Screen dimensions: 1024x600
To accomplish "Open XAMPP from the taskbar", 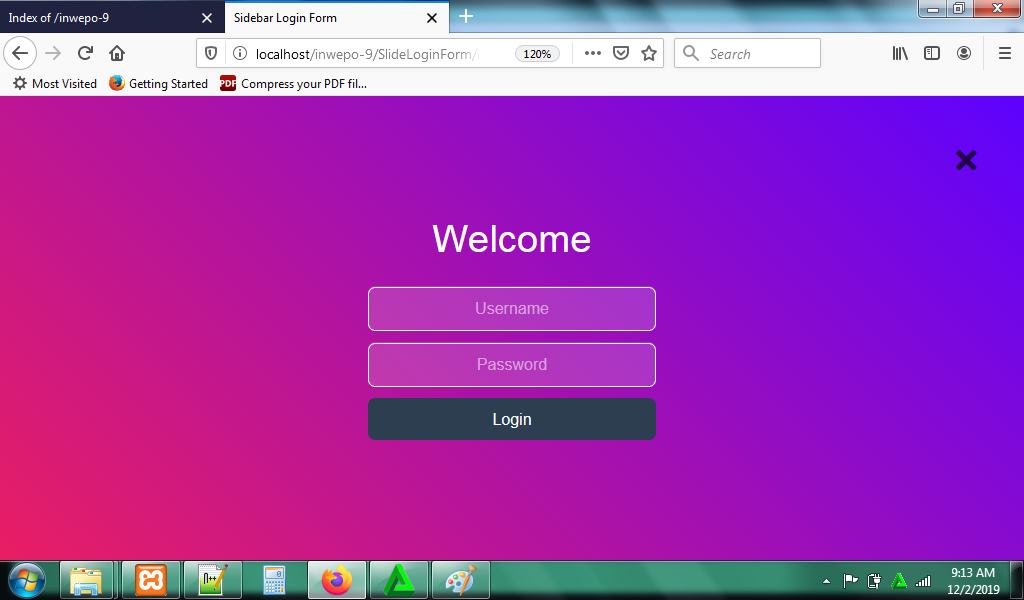I will [151, 580].
